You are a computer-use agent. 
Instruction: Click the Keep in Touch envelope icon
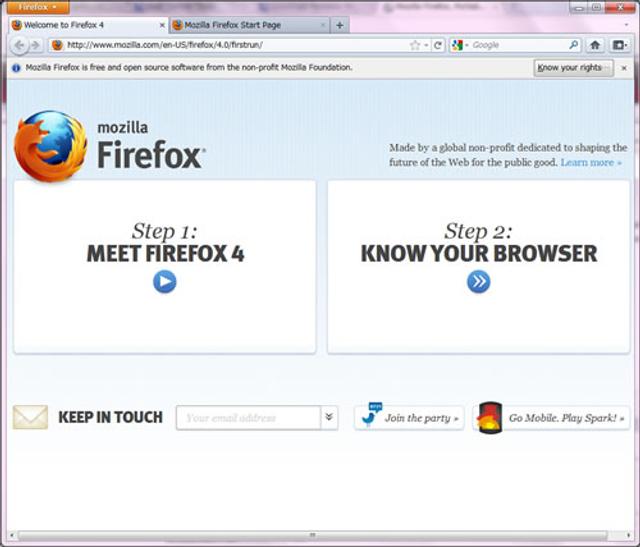coord(30,417)
